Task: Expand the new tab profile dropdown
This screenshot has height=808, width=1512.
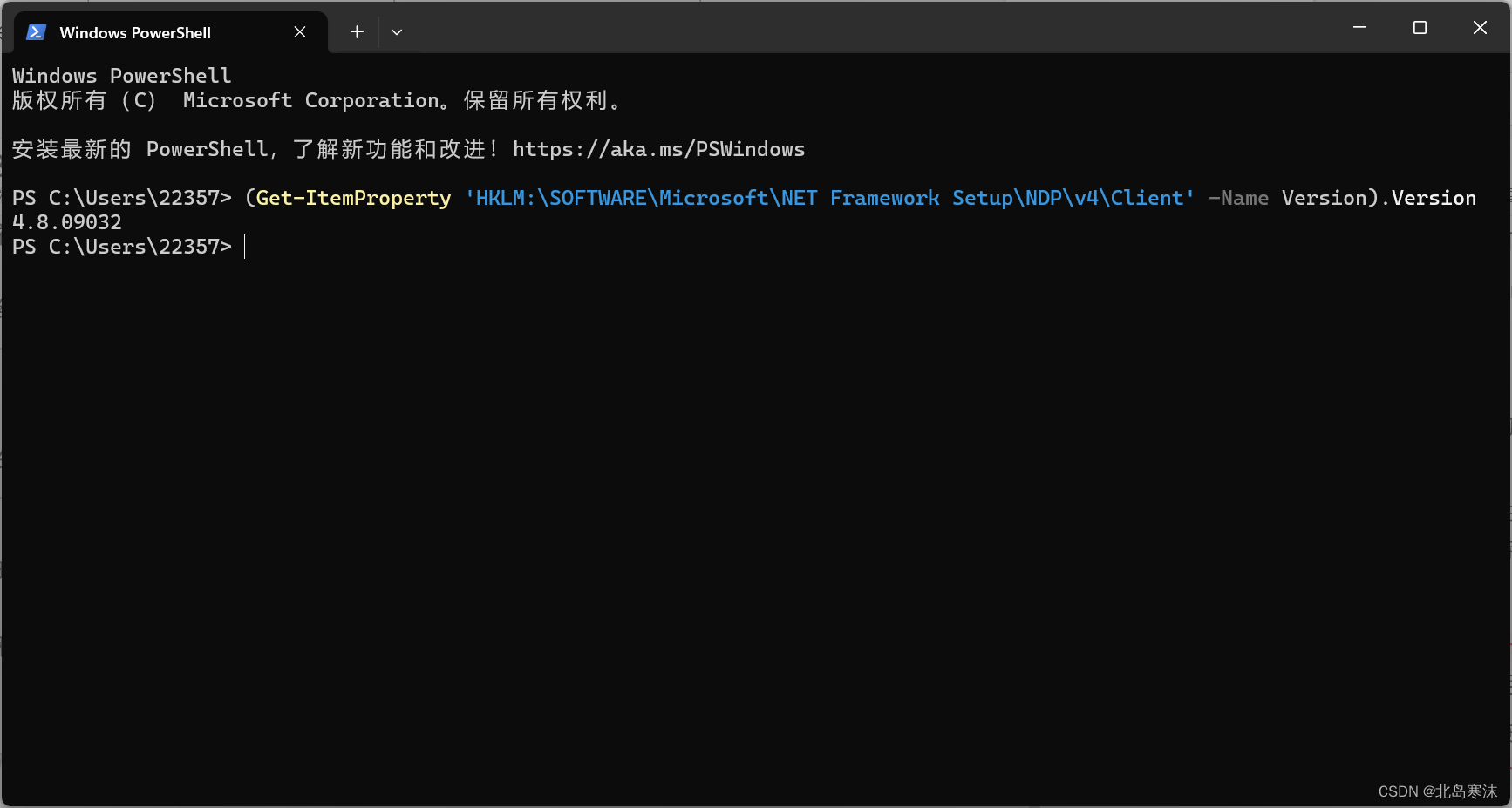Action: (397, 32)
